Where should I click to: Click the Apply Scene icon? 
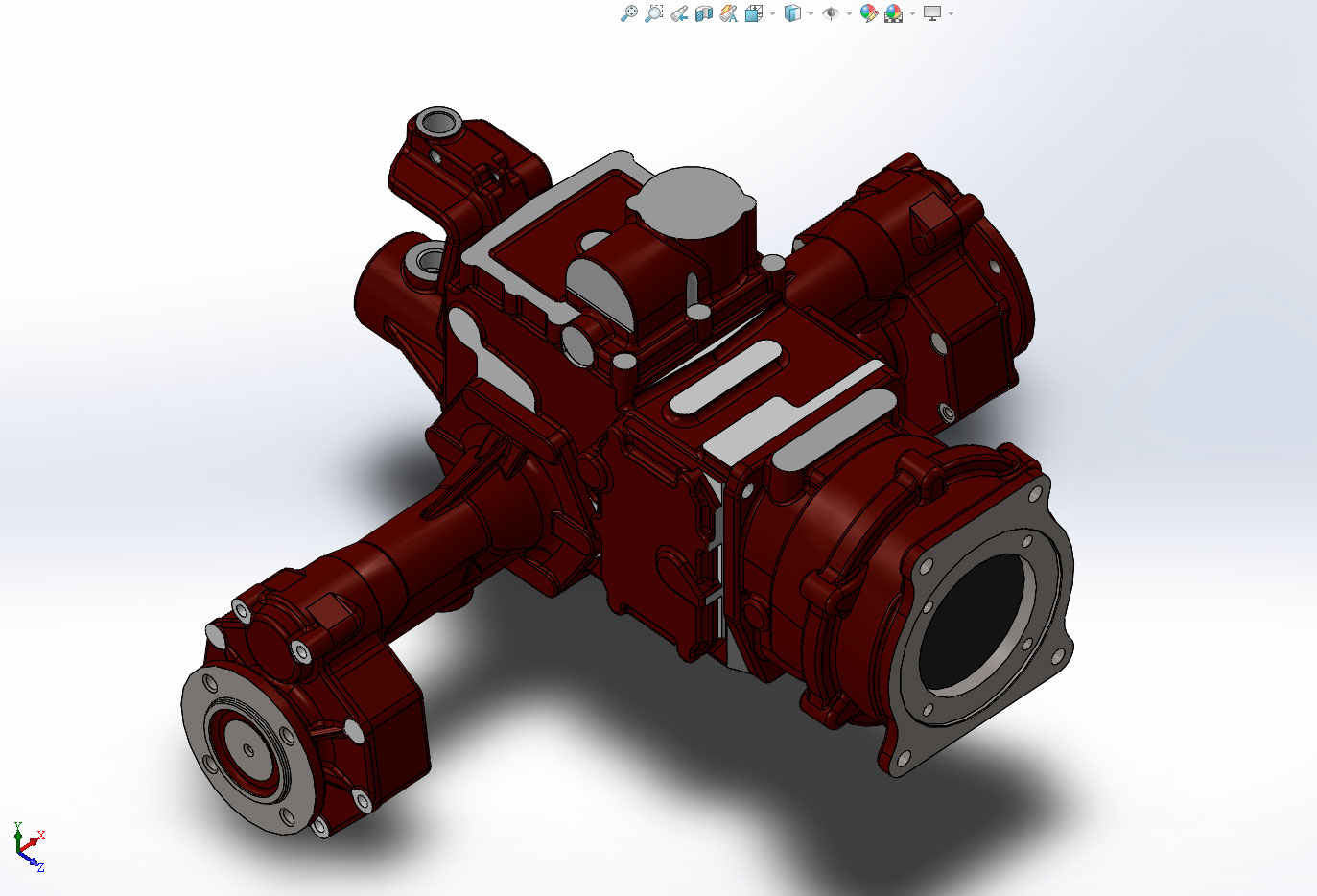click(894, 13)
